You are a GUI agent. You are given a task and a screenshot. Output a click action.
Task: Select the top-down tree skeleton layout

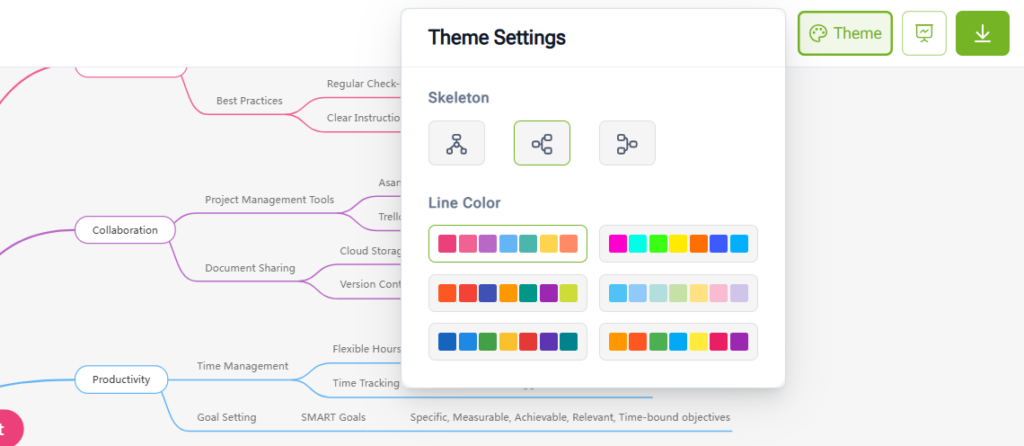(x=457, y=143)
